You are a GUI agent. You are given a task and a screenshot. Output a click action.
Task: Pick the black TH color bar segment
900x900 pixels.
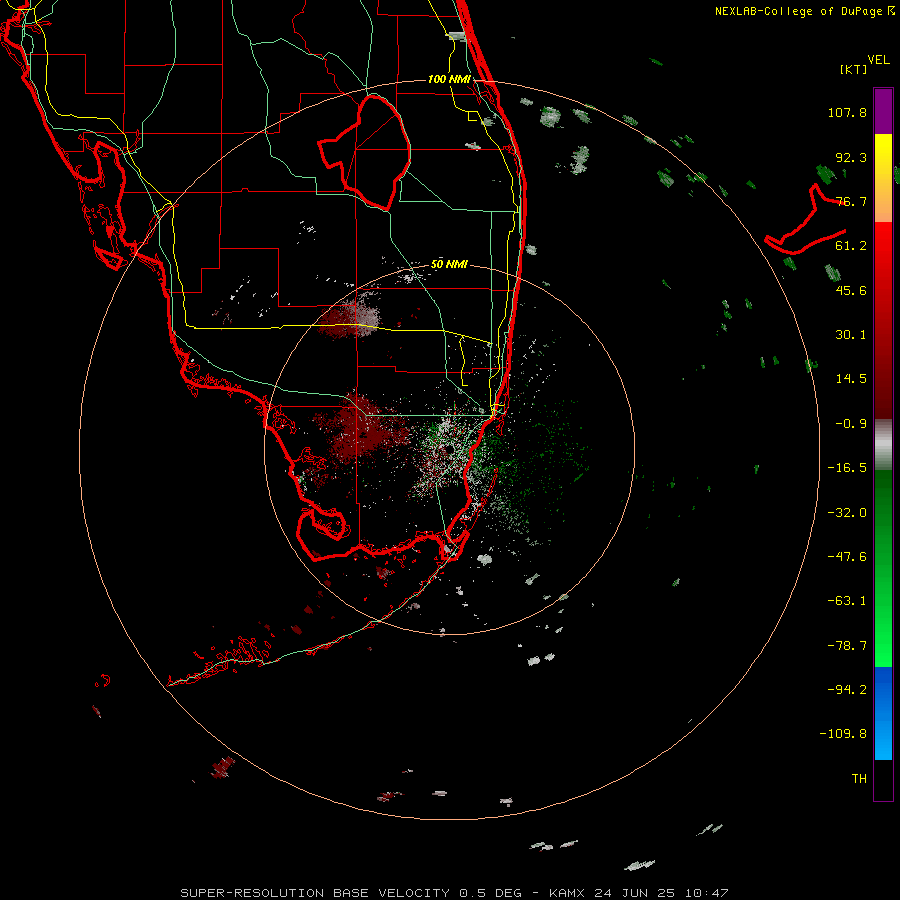(x=883, y=780)
